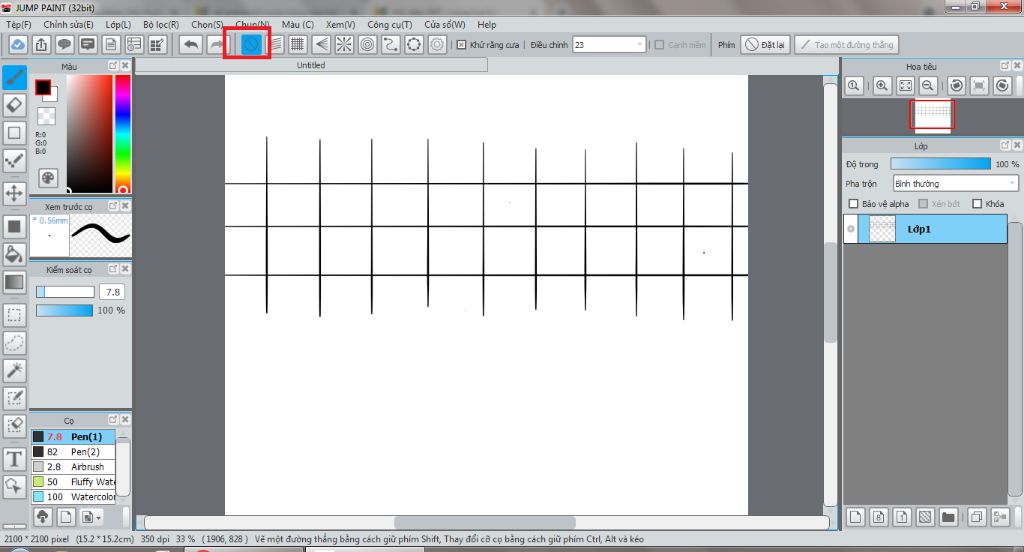Screen dimensions: 1024x552
Task: Select Airbrush in brush list
Action: pyautogui.click(x=73, y=466)
